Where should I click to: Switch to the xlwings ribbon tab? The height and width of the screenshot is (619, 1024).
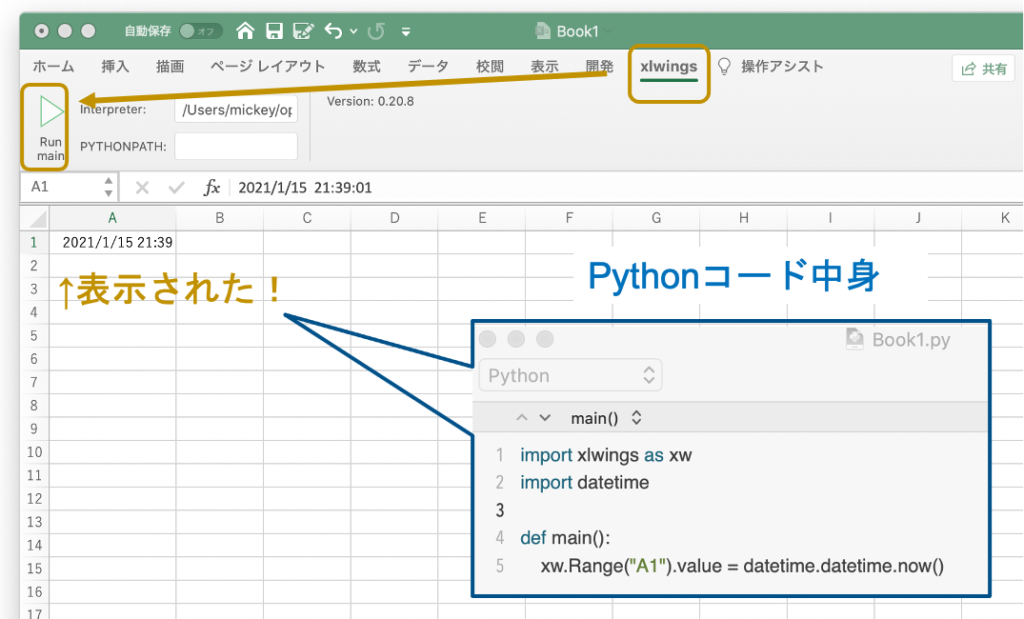(x=668, y=66)
